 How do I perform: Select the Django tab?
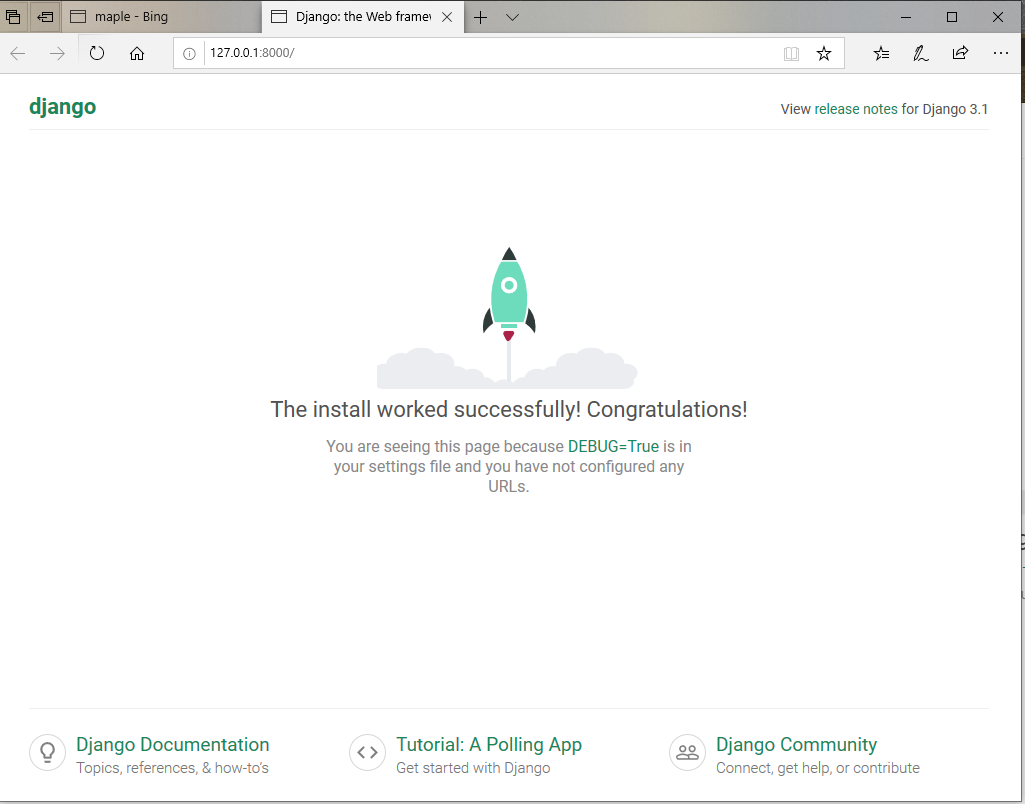[x=363, y=17]
